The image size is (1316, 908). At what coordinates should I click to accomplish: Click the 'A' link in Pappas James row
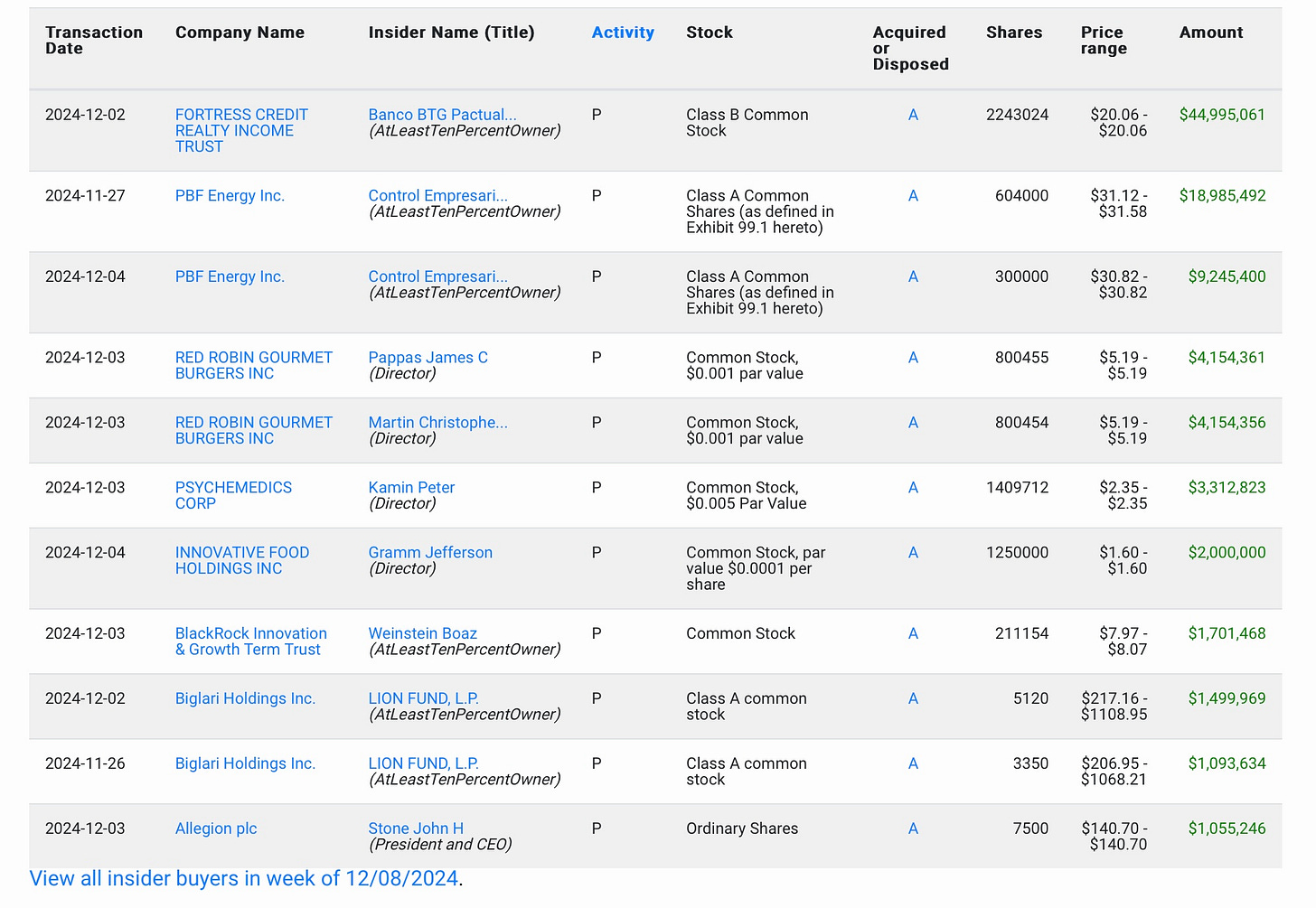coord(913,358)
